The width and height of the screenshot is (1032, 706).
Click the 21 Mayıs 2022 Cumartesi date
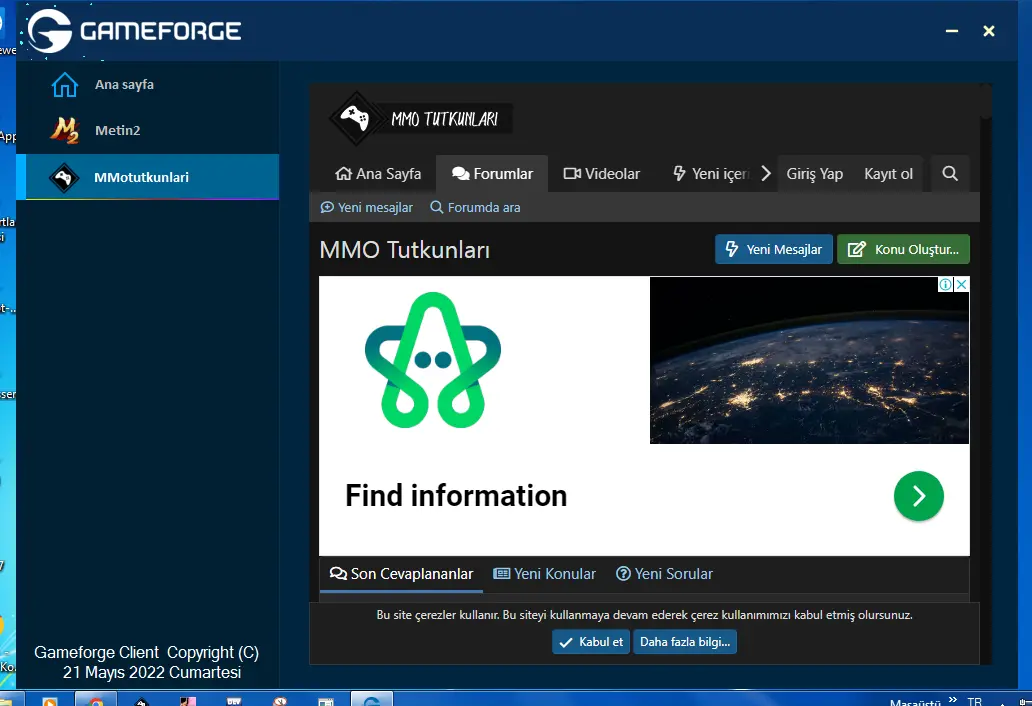tap(152, 672)
